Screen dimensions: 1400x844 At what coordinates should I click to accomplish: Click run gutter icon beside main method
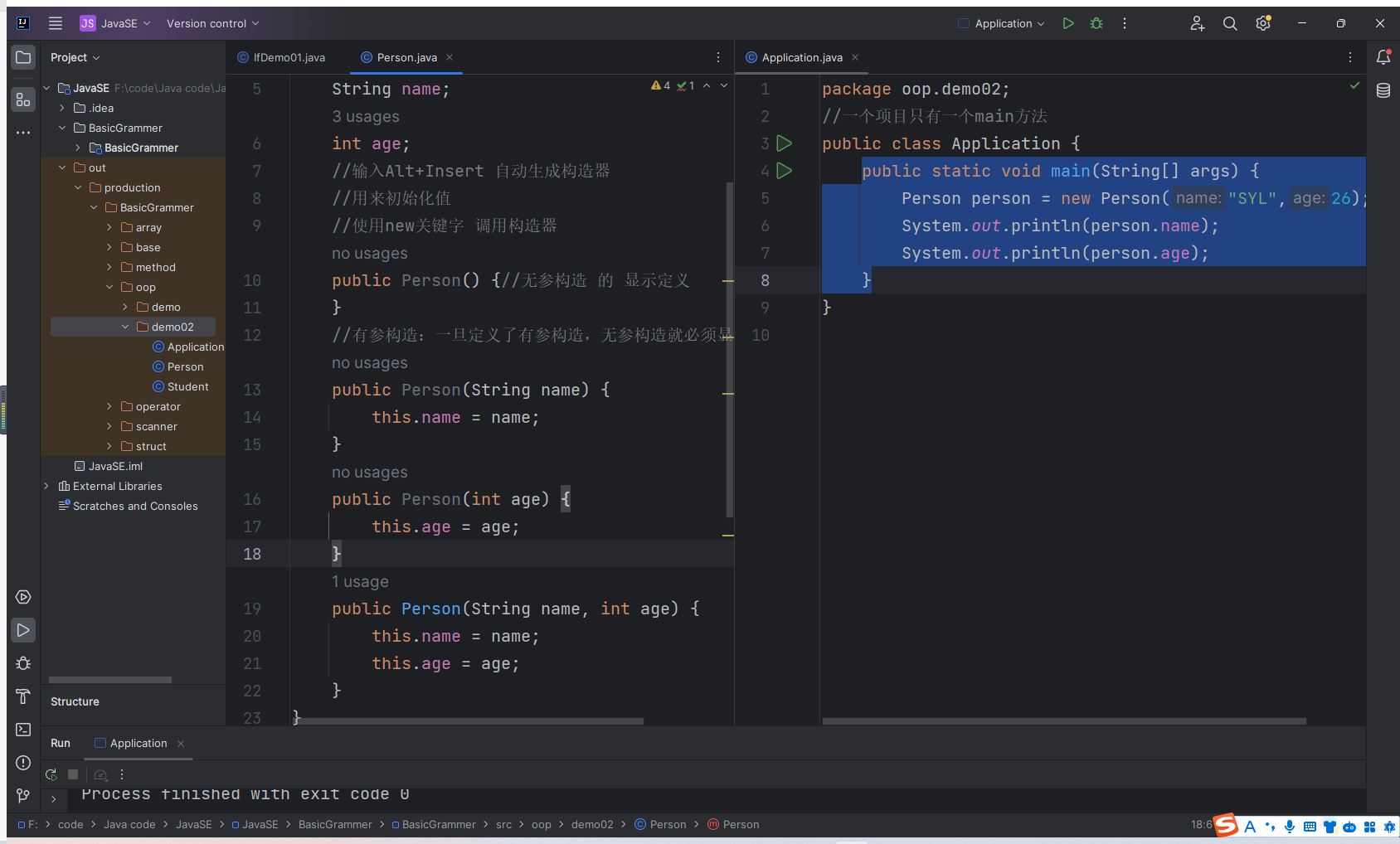point(784,171)
